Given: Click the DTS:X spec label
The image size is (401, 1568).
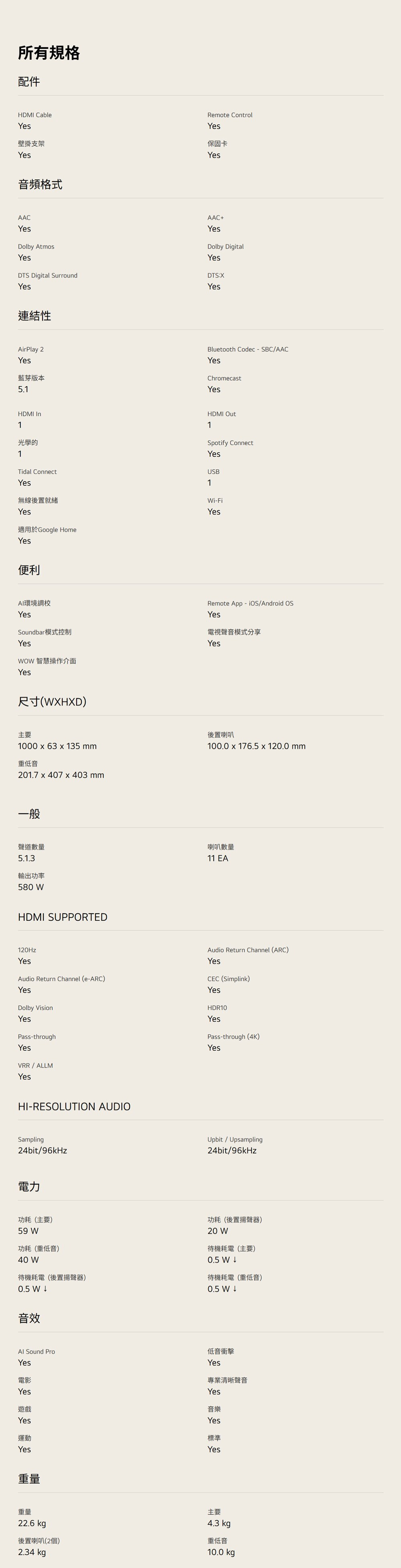Looking at the screenshot, I should [216, 275].
